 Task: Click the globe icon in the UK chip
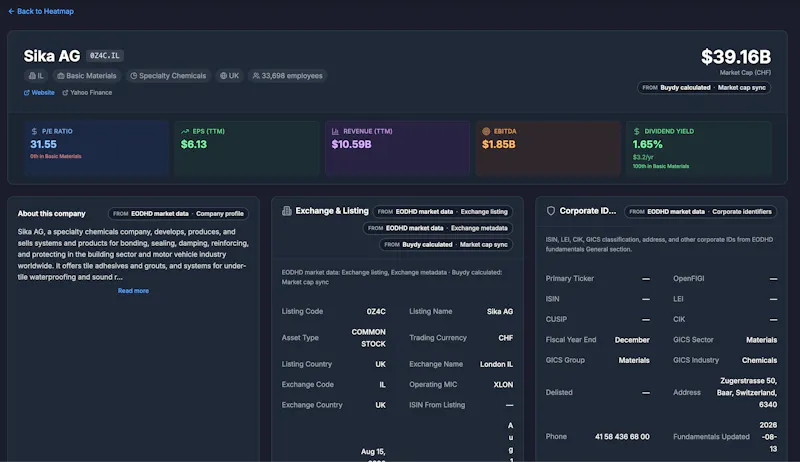[x=223, y=75]
